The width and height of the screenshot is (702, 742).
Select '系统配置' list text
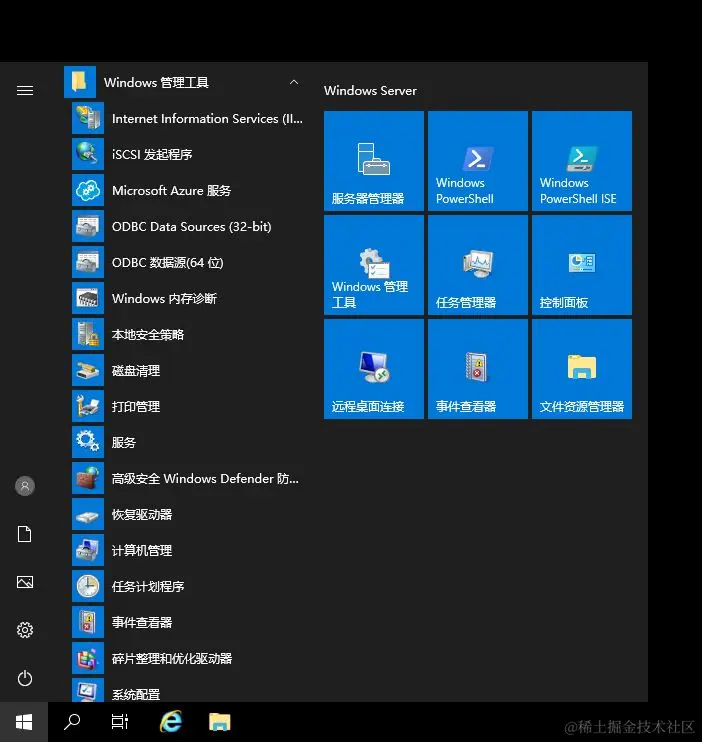click(x=136, y=694)
